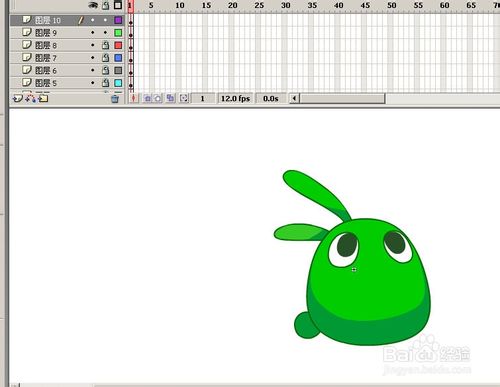Click the current frame number field
Image resolution: width=500 pixels, height=387 pixels.
coord(202,98)
